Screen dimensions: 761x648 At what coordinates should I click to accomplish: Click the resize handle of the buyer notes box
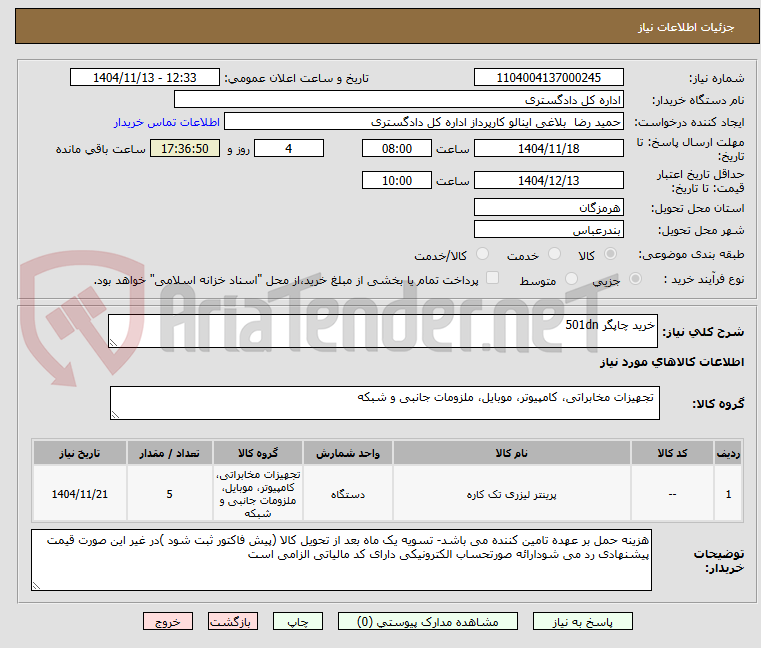36,586
